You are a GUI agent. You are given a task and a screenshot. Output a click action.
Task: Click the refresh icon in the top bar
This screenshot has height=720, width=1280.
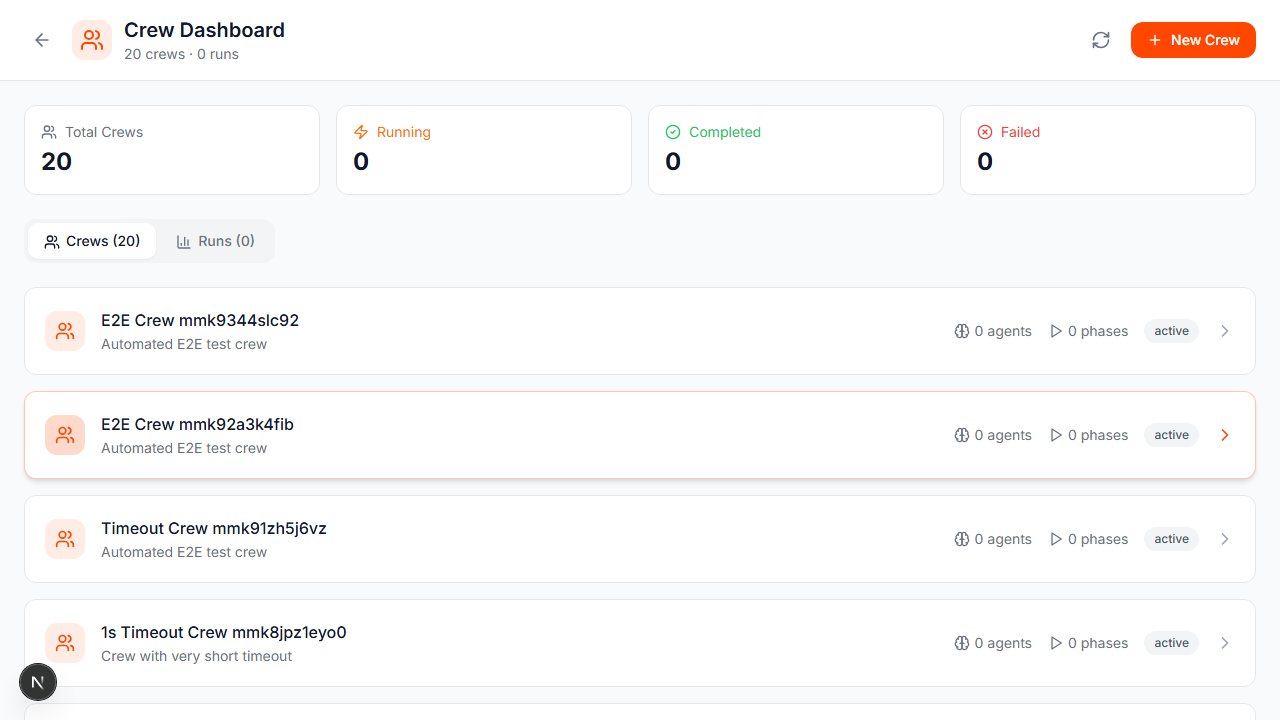click(1101, 39)
